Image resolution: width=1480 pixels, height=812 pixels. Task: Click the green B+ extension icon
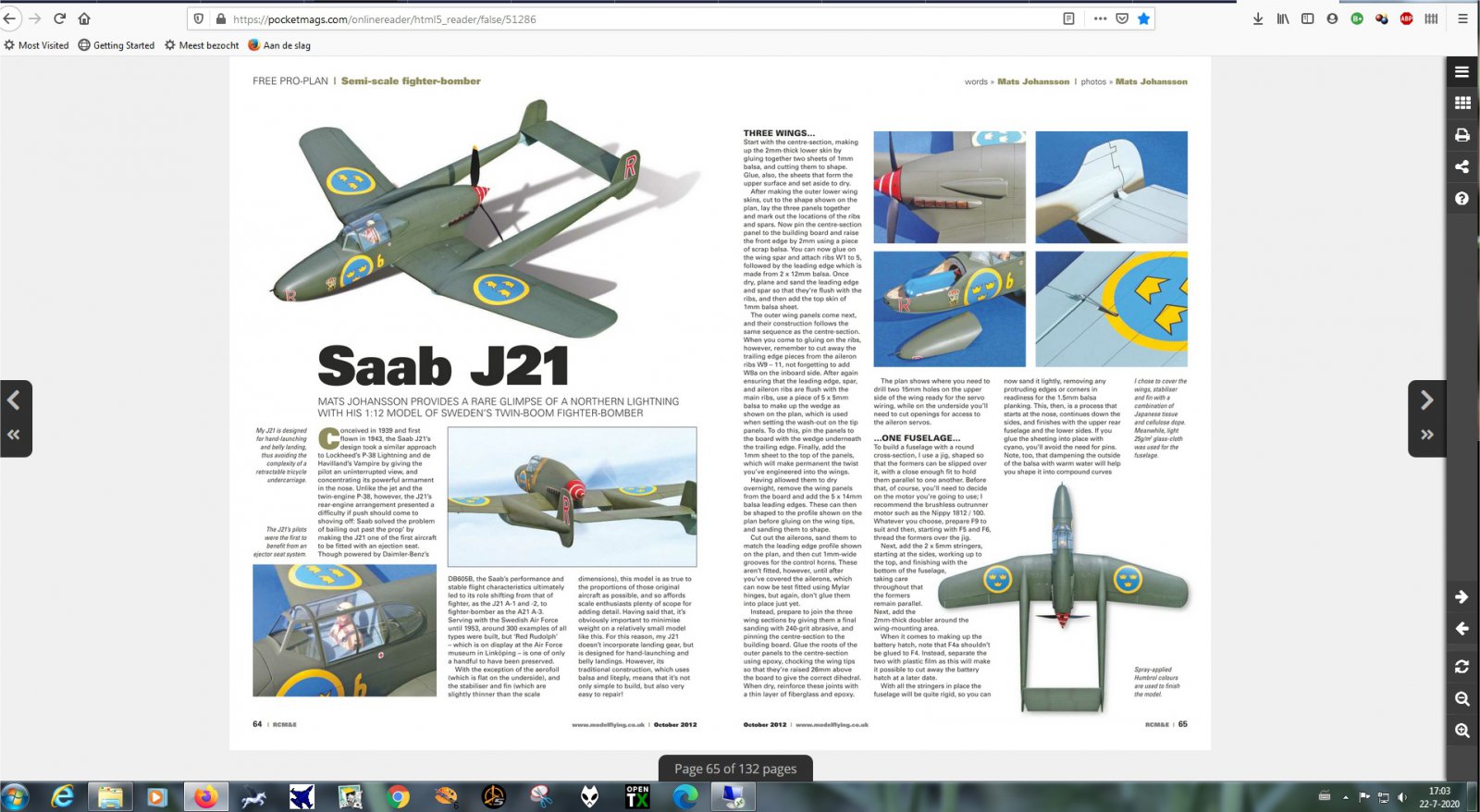1357,18
